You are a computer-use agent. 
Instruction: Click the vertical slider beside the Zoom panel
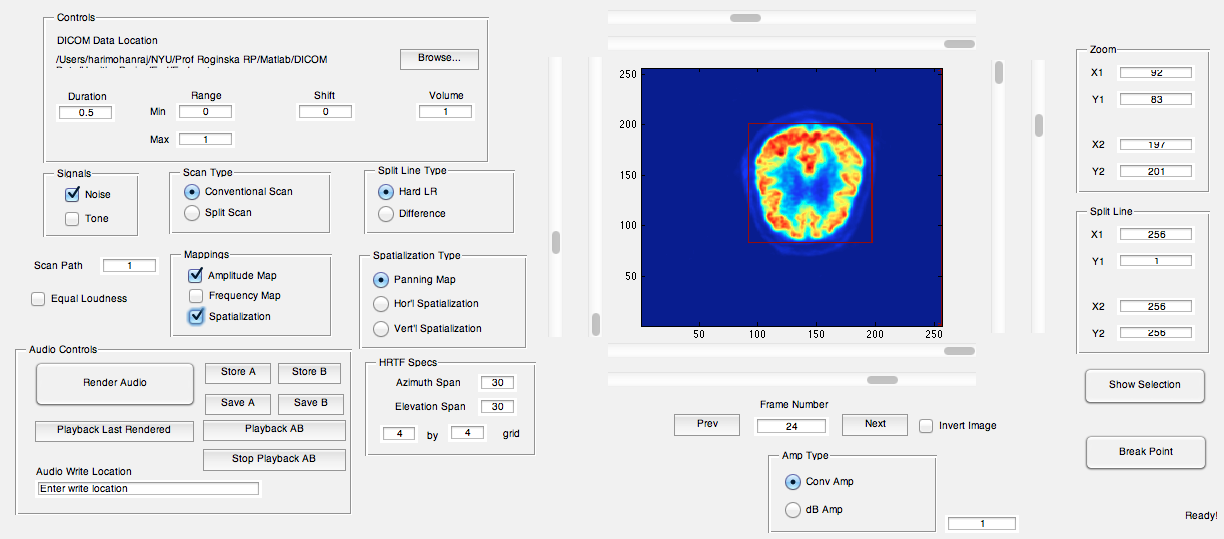pos(1038,196)
